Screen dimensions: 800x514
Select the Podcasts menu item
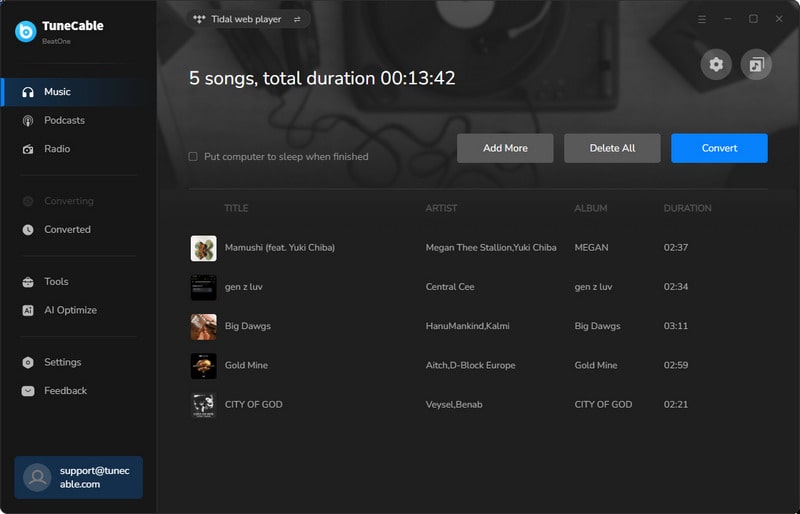(x=64, y=120)
